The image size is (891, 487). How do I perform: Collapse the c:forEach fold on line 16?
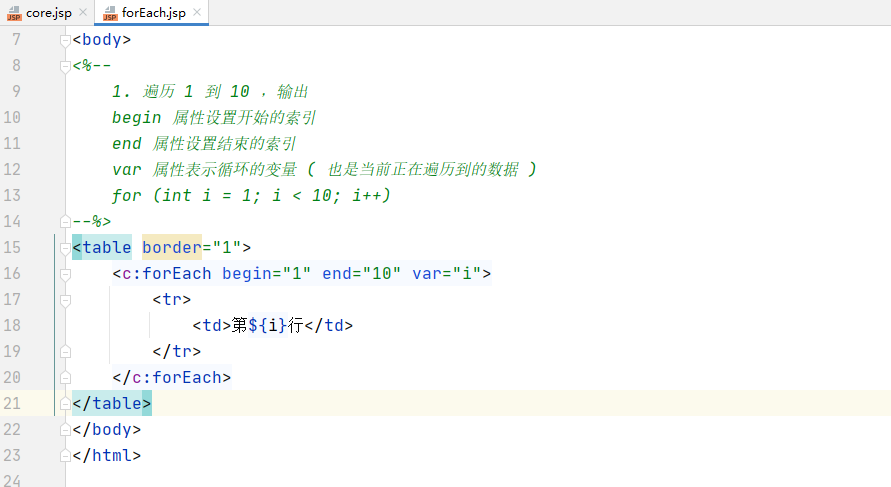pos(65,274)
